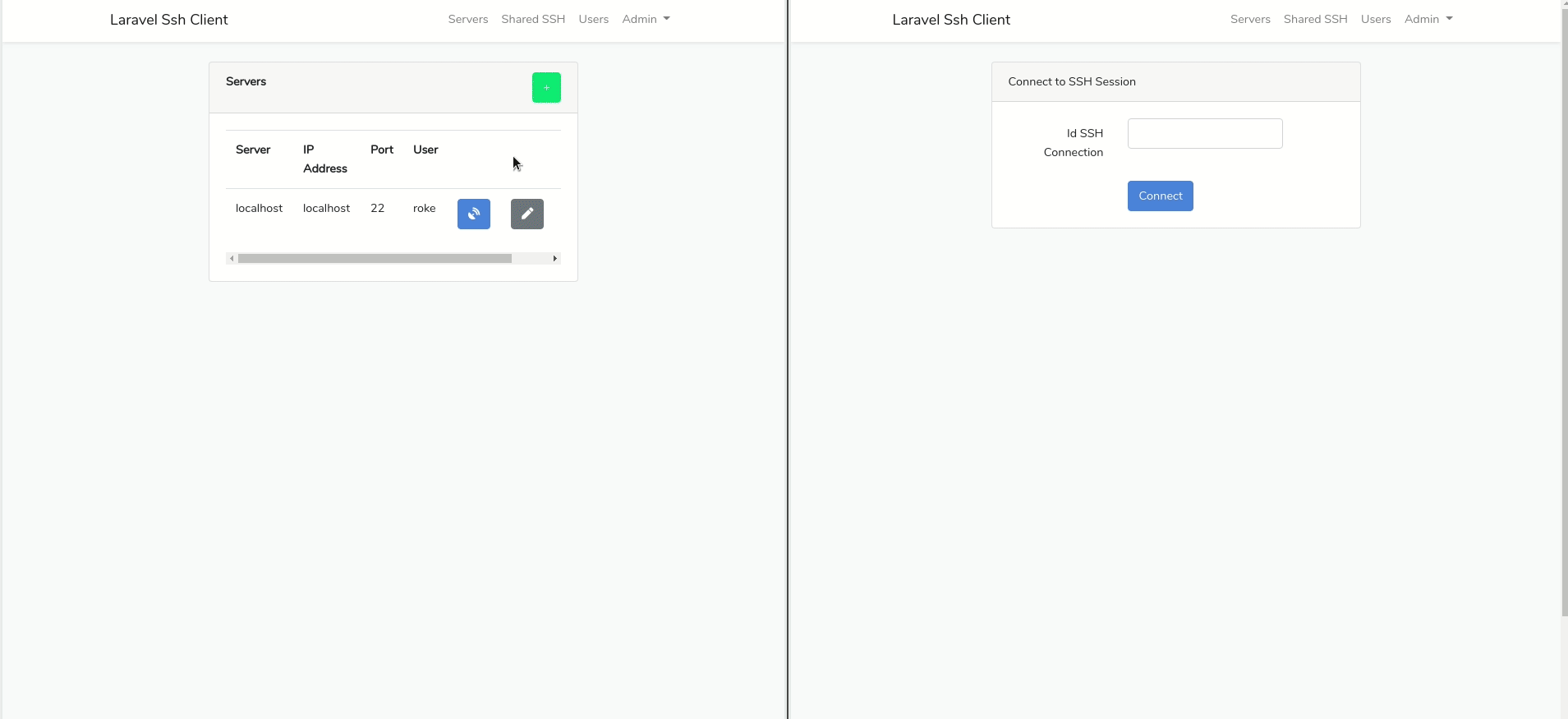Edit the localhost server with pencil icon
This screenshot has height=719, width=1568.
pyautogui.click(x=526, y=214)
